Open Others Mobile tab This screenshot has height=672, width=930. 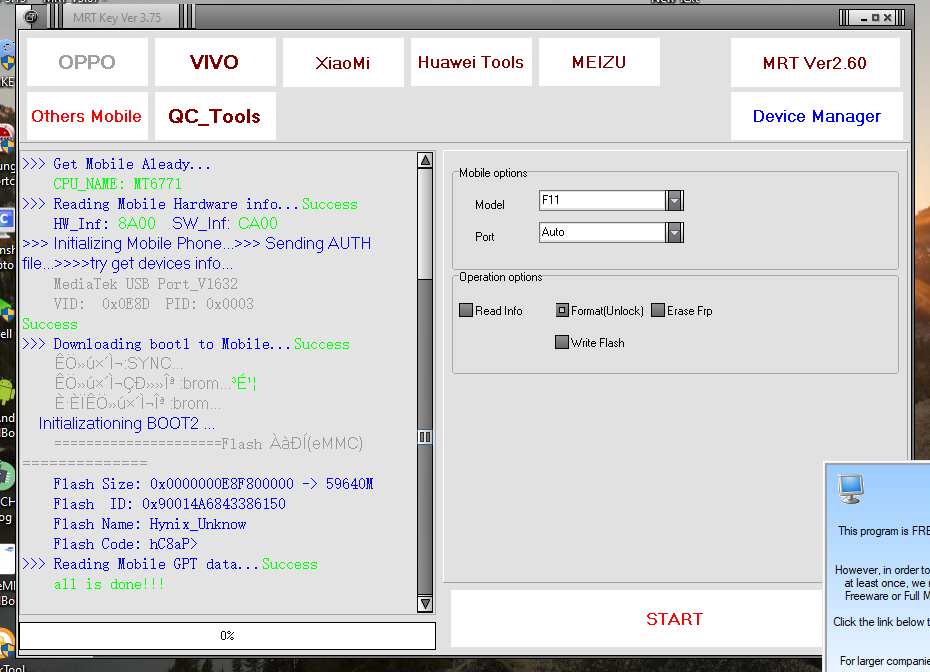(x=87, y=116)
